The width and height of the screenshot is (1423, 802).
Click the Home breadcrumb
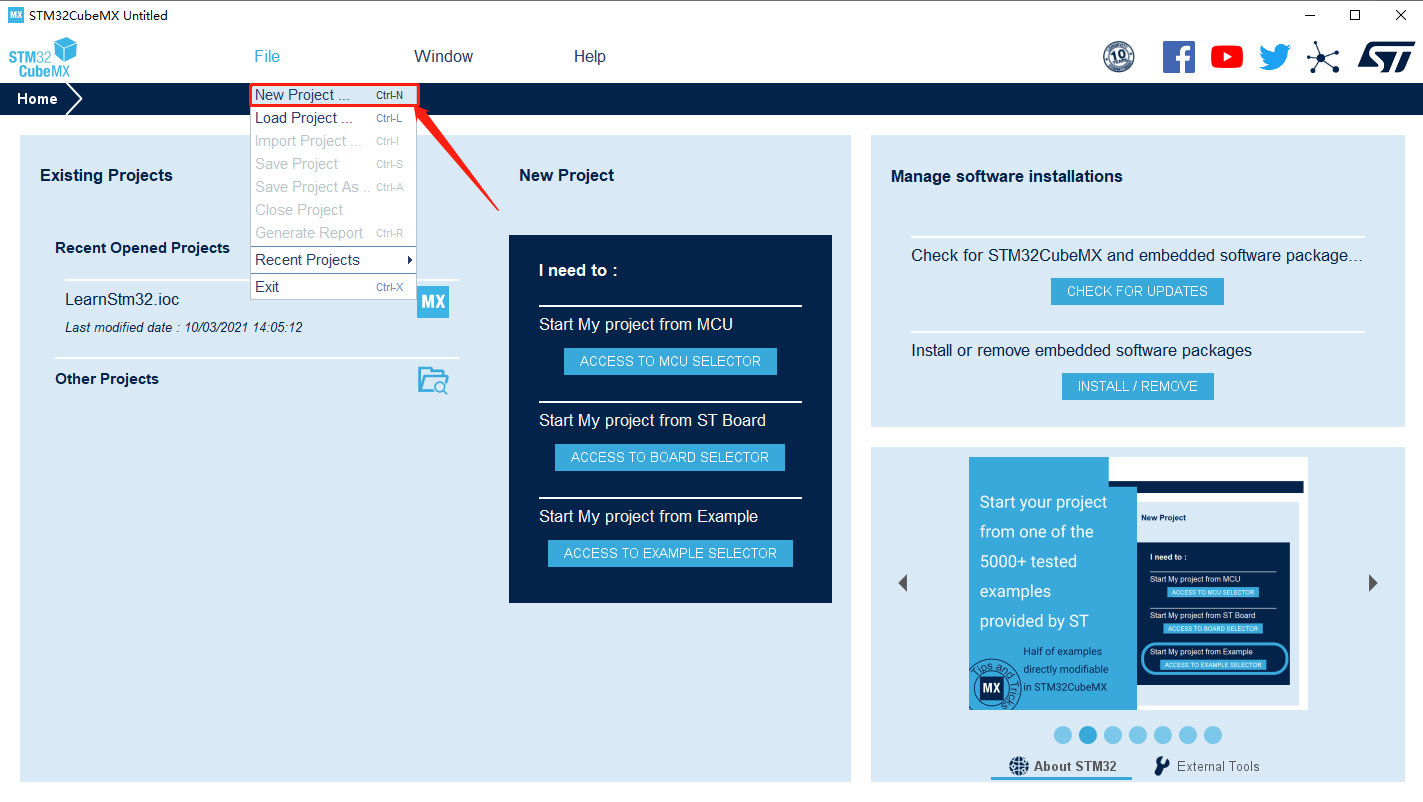(37, 99)
